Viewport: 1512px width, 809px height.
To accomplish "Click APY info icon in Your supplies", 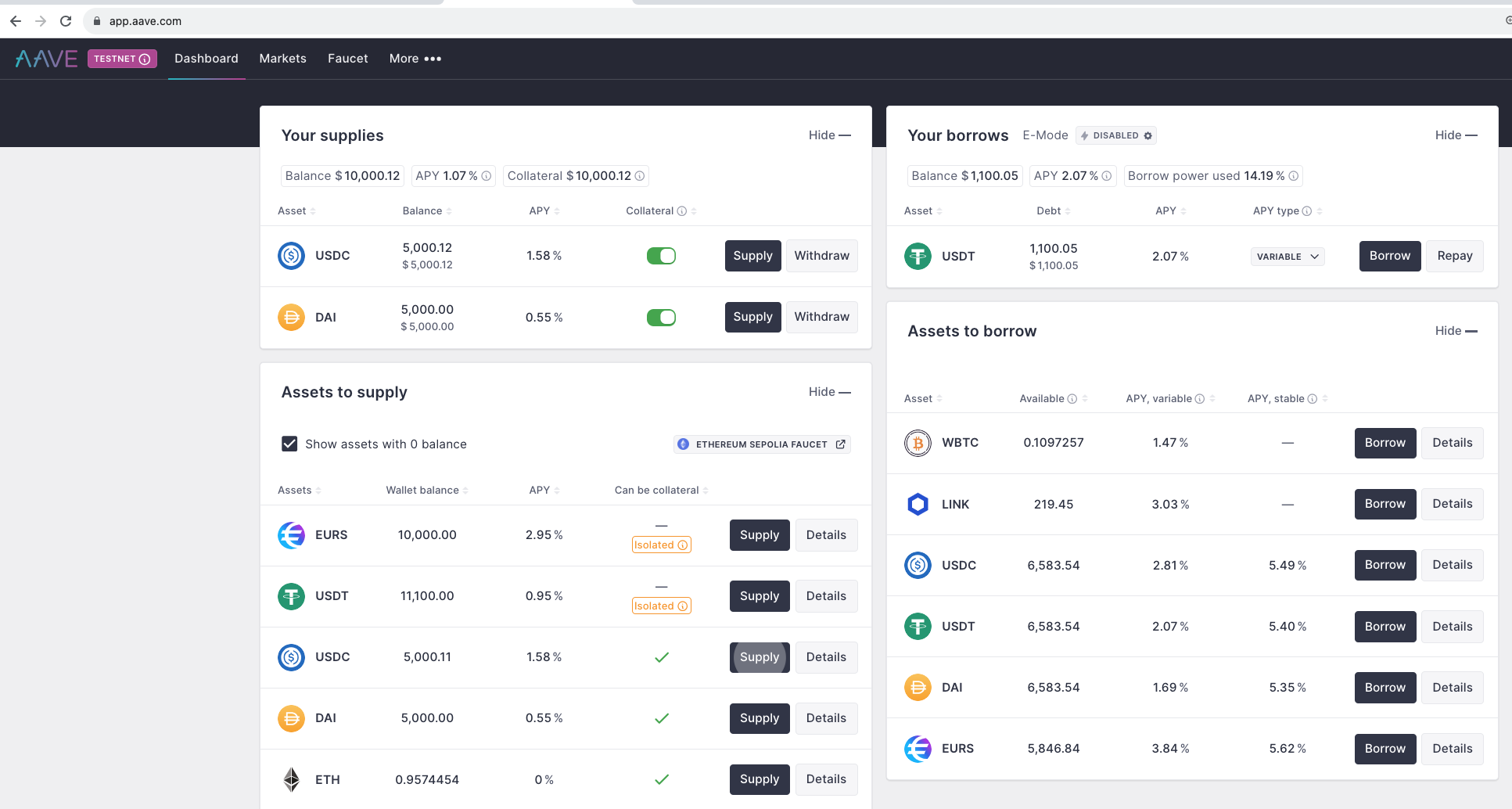I will pos(487,176).
